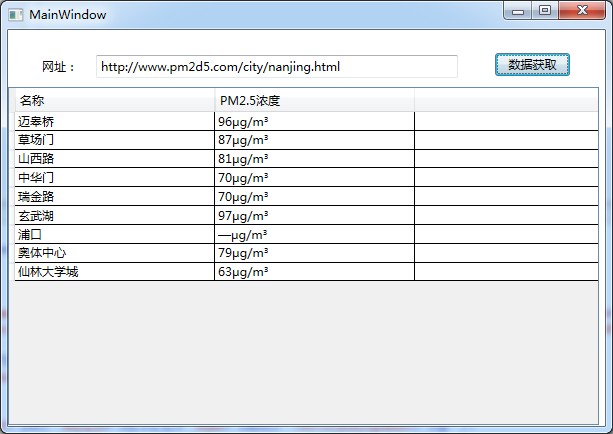Select the 奥体中心 name cell
Screen dimensions: 613x434
click(x=115, y=253)
